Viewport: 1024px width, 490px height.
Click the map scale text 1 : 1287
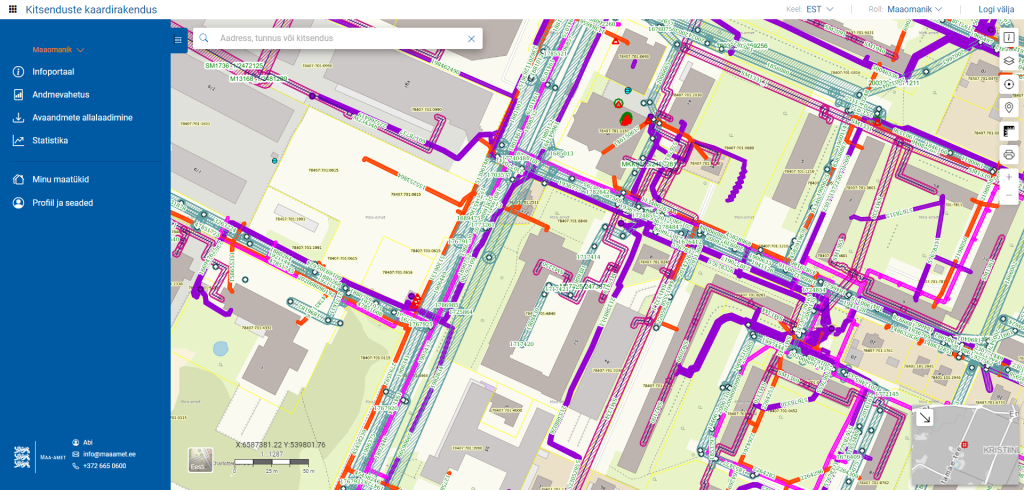pyautogui.click(x=270, y=453)
